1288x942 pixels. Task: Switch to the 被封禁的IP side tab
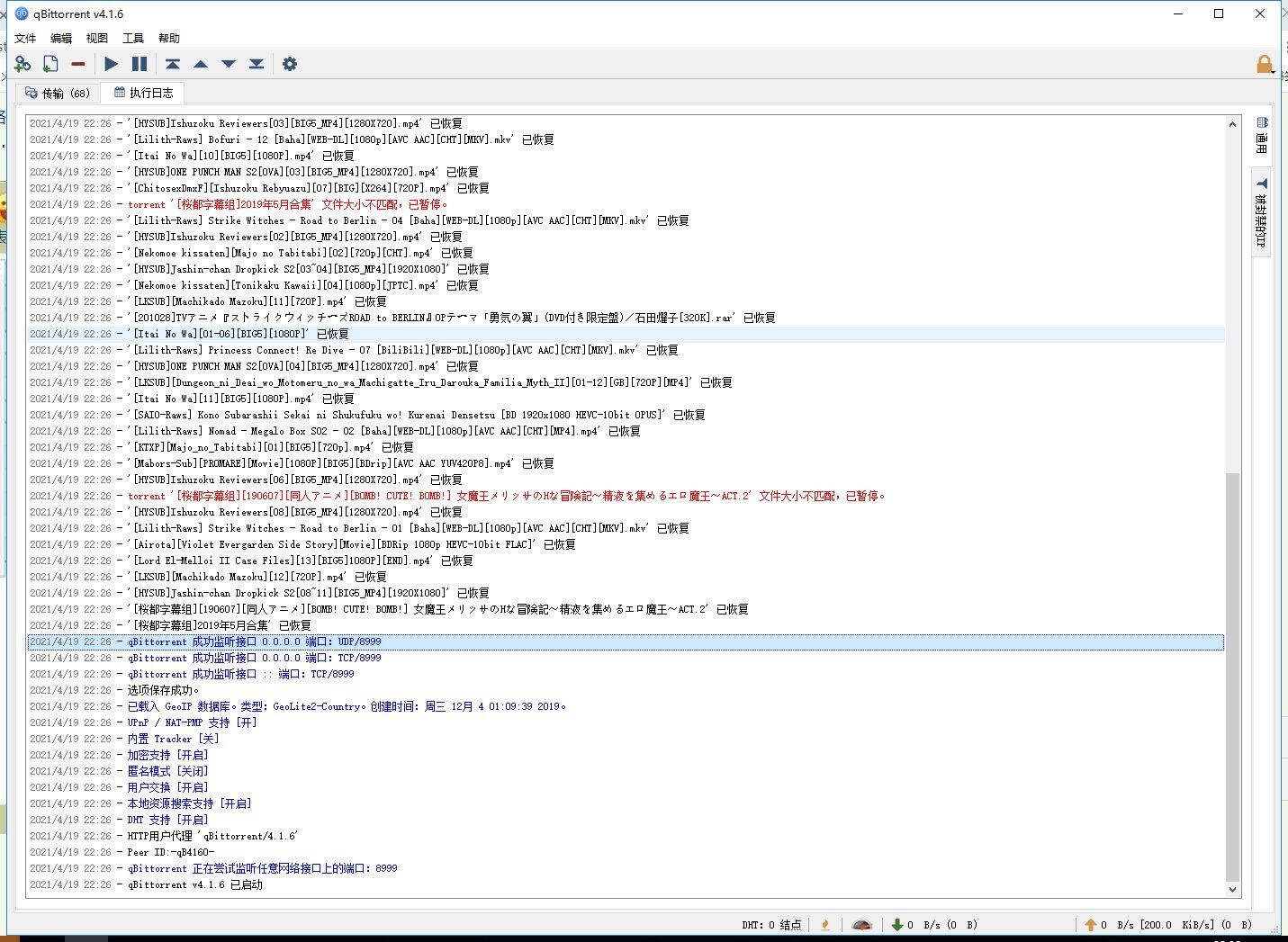pos(1262,212)
